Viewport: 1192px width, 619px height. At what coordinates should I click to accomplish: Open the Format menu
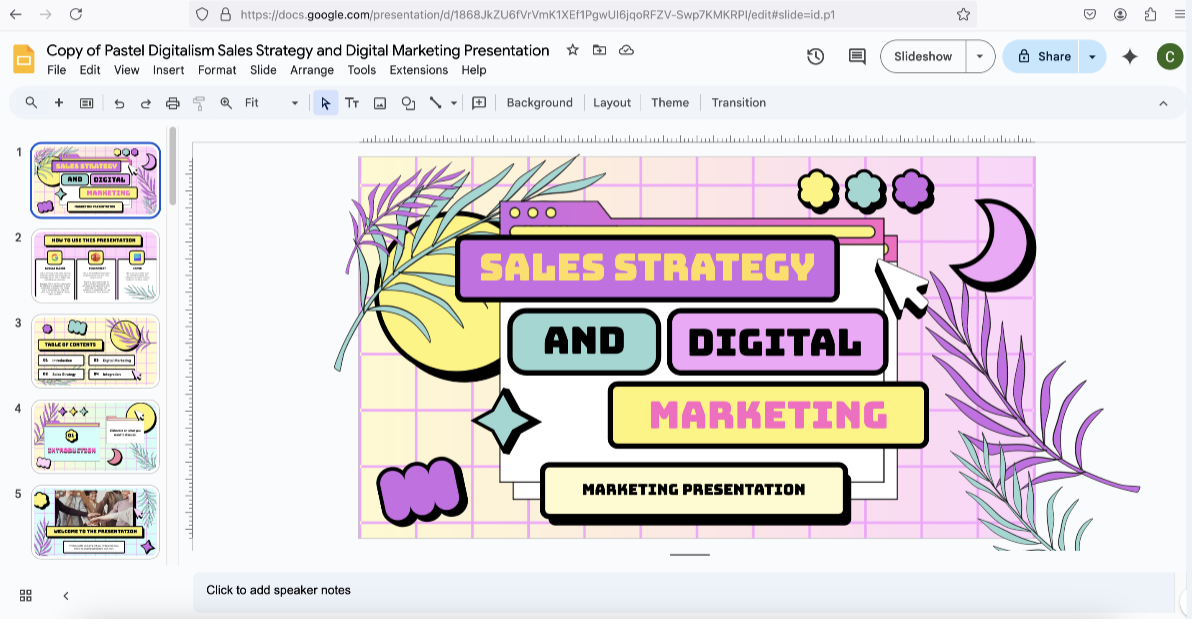217,70
